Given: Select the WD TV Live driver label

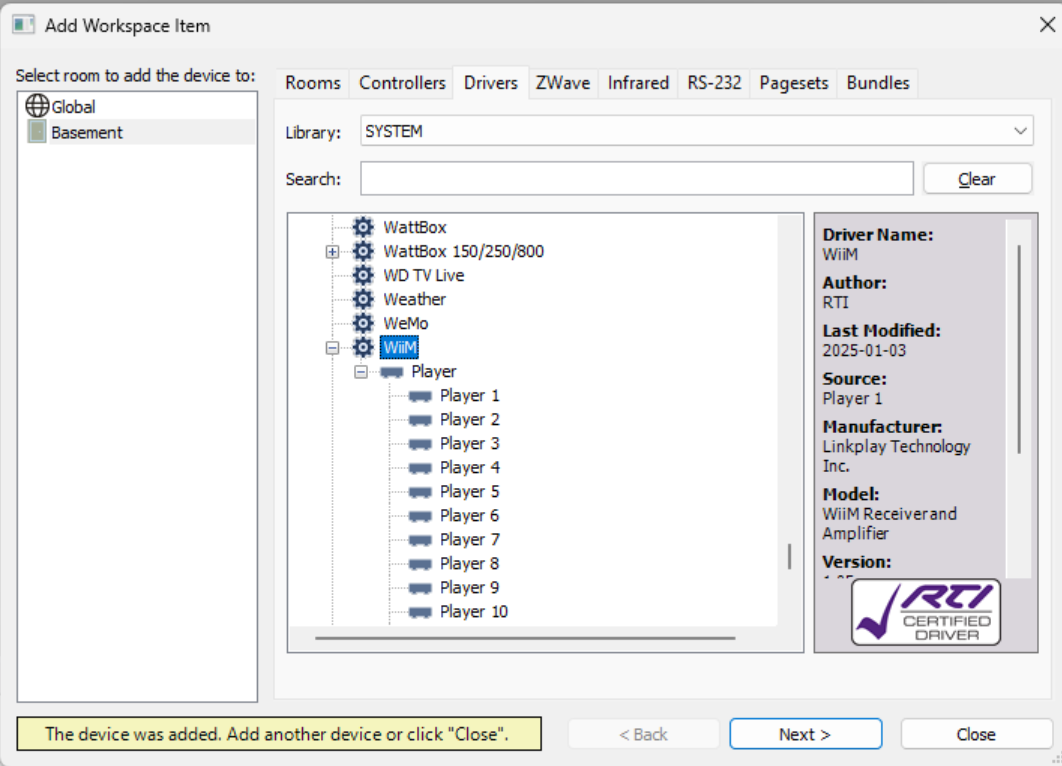Looking at the screenshot, I should [423, 275].
